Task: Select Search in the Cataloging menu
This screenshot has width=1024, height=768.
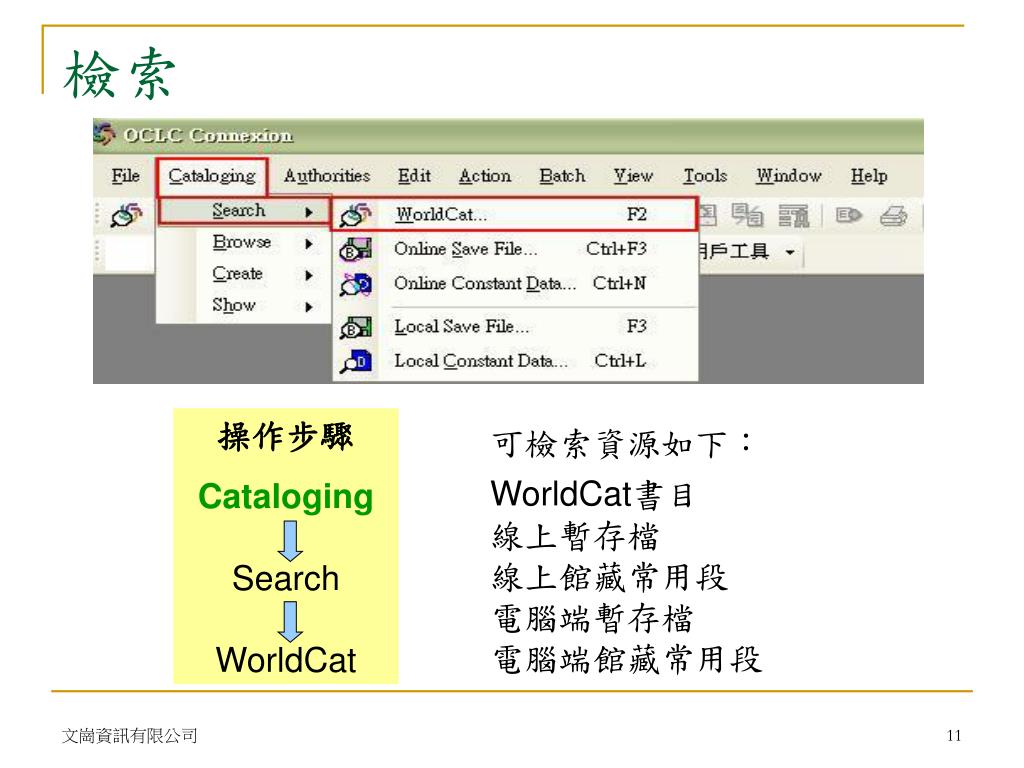Action: [x=244, y=211]
